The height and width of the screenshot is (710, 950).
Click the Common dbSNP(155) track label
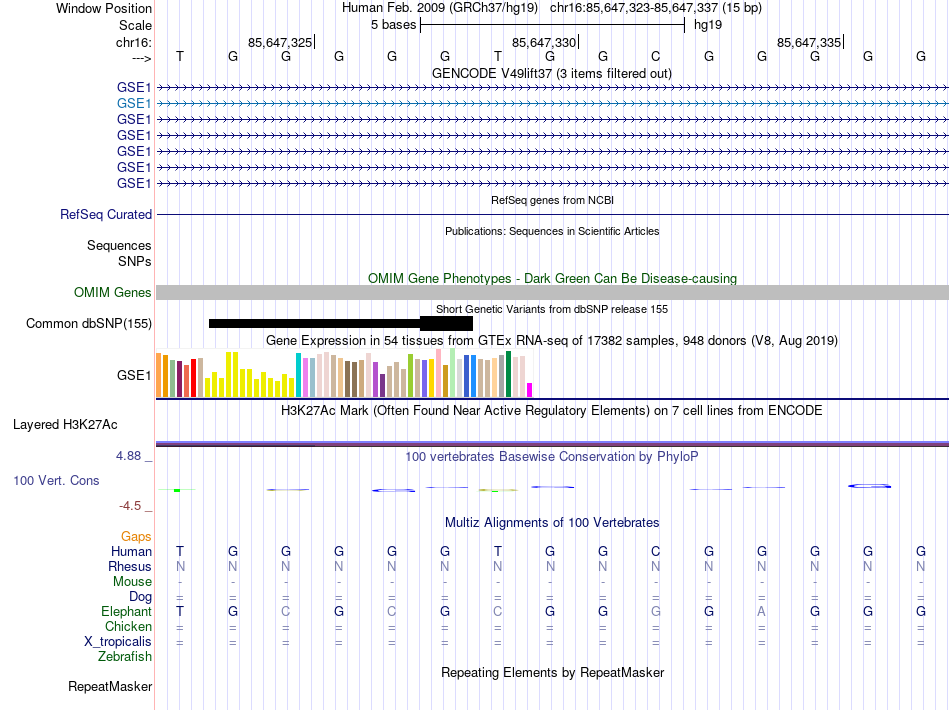coord(89,323)
